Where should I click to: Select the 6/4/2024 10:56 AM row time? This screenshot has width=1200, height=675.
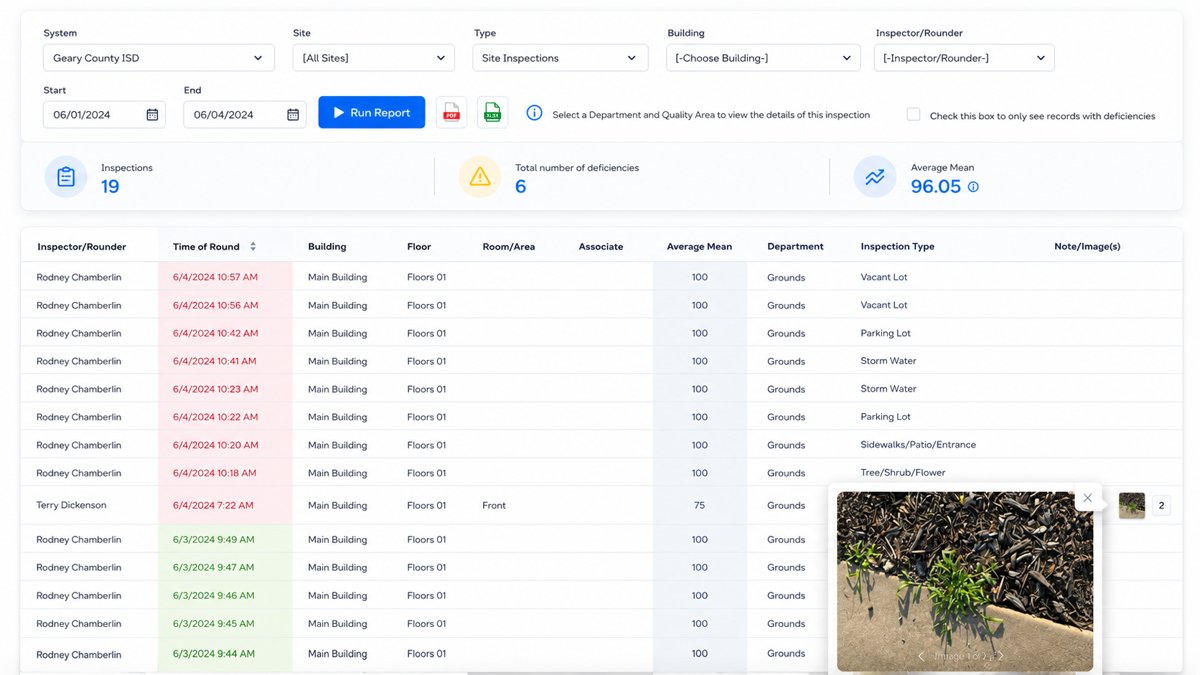click(x=215, y=305)
